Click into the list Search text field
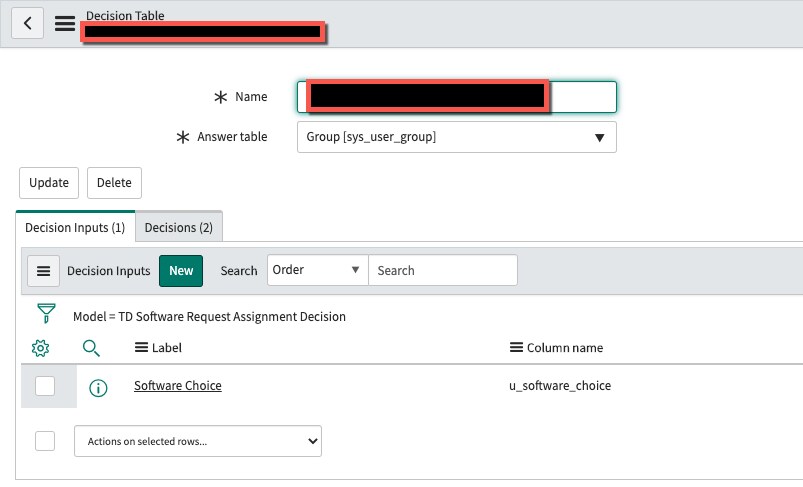This screenshot has width=803, height=487. pos(443,270)
